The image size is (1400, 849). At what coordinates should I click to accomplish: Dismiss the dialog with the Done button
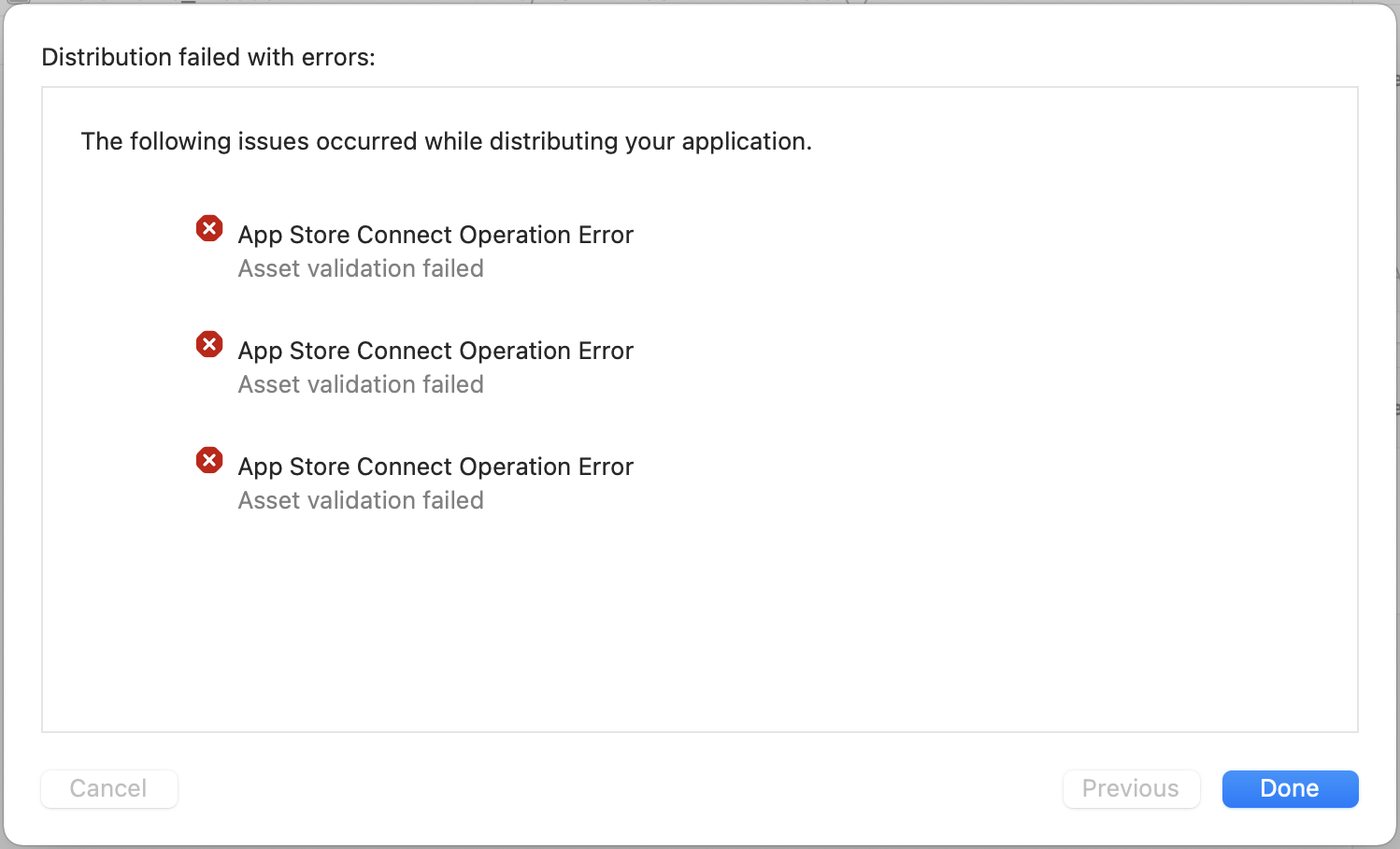coord(1290,788)
